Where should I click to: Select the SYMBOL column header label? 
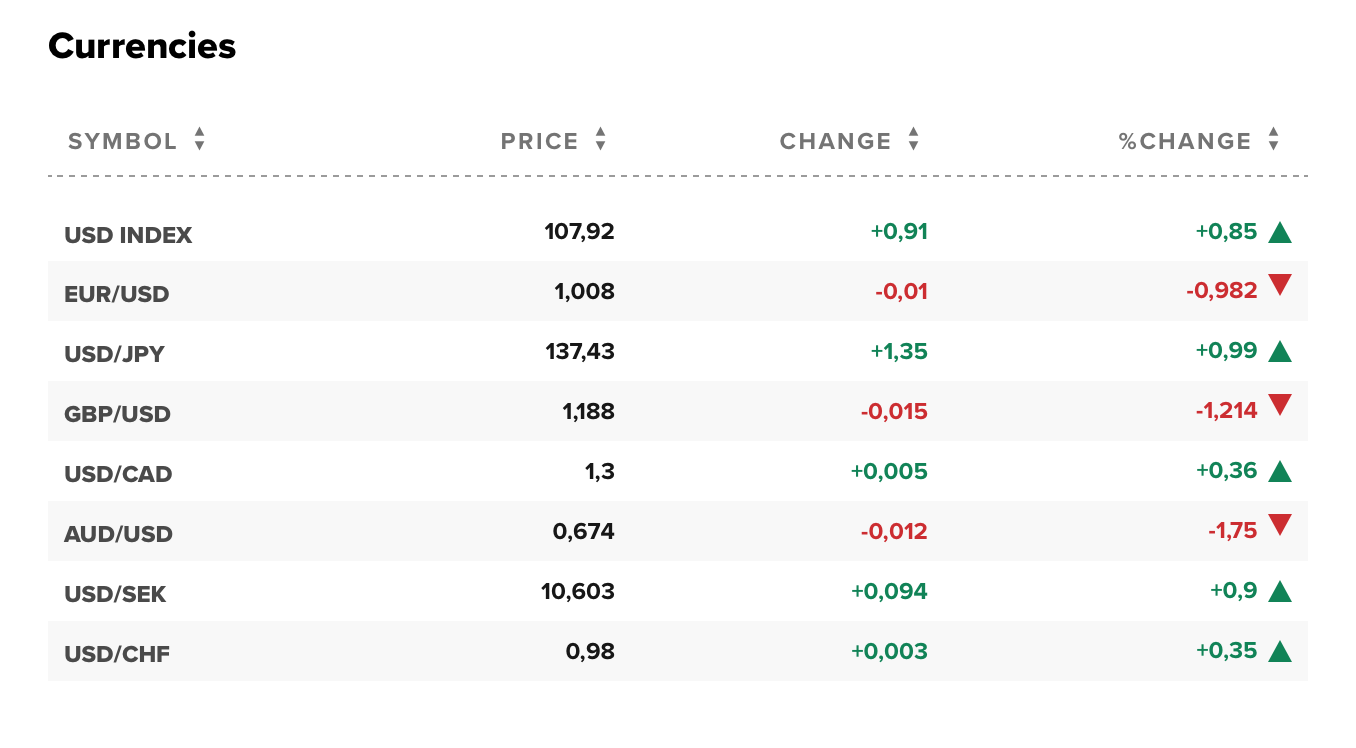(122, 141)
